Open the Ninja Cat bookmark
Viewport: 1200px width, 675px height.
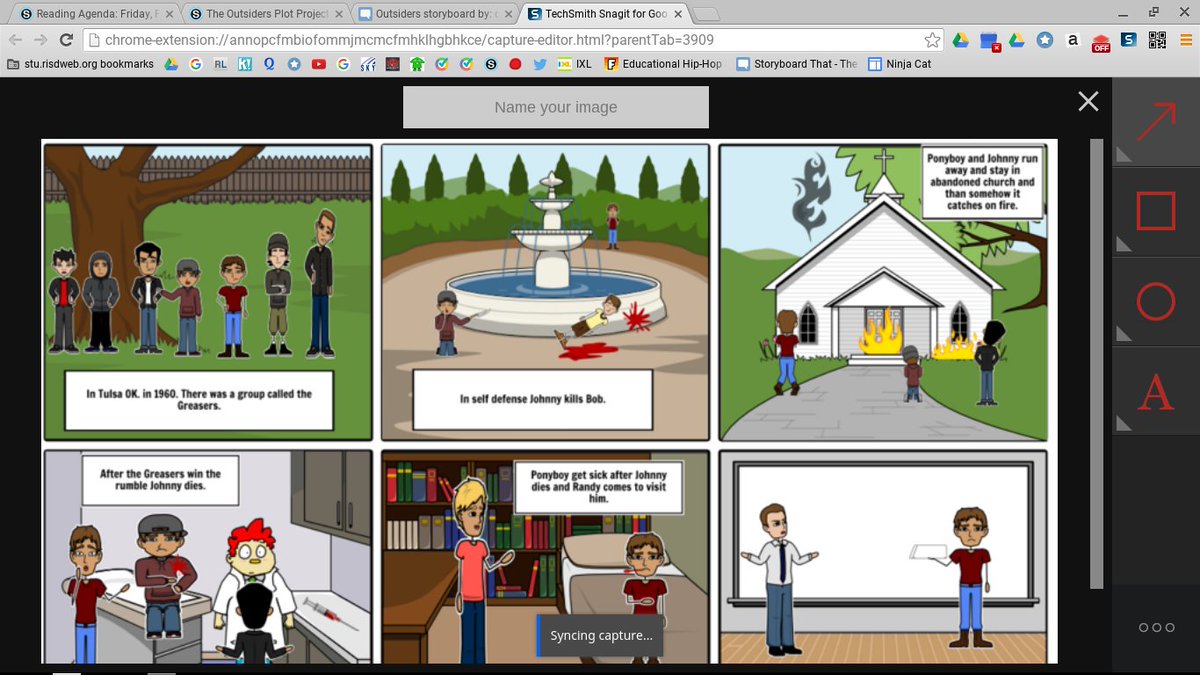point(899,63)
